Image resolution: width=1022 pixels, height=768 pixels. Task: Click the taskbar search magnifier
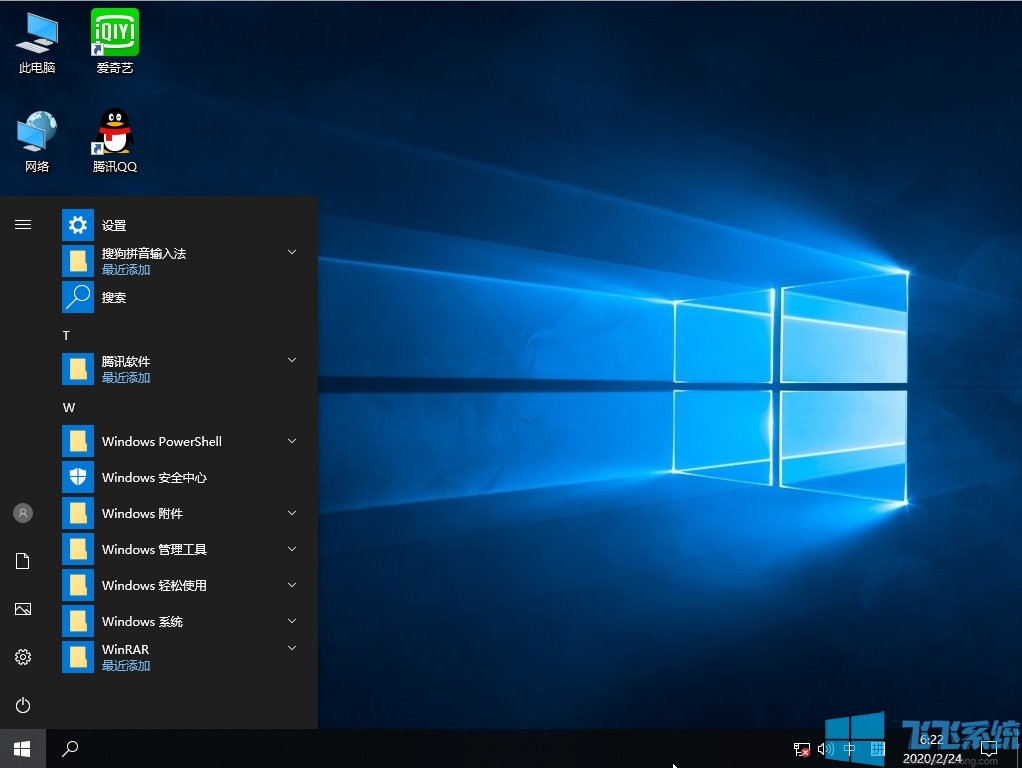tap(70, 748)
